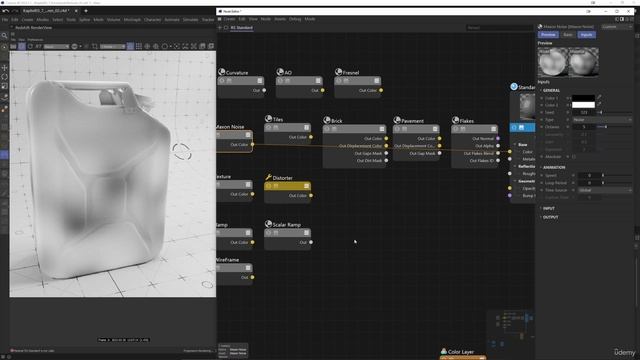This screenshot has height=360, width=640.
Task: Click the Seed value field
Action: click(584, 112)
